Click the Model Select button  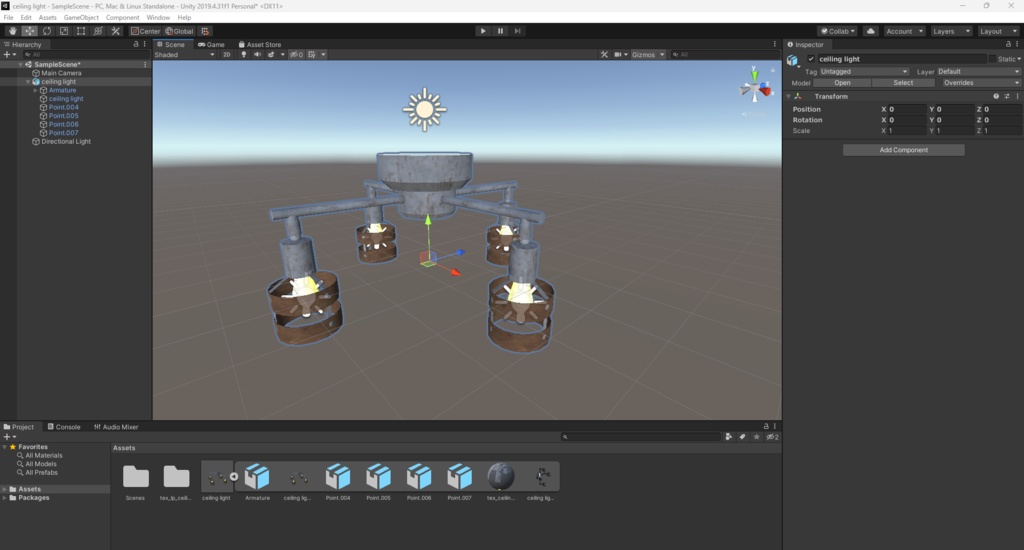coord(903,83)
